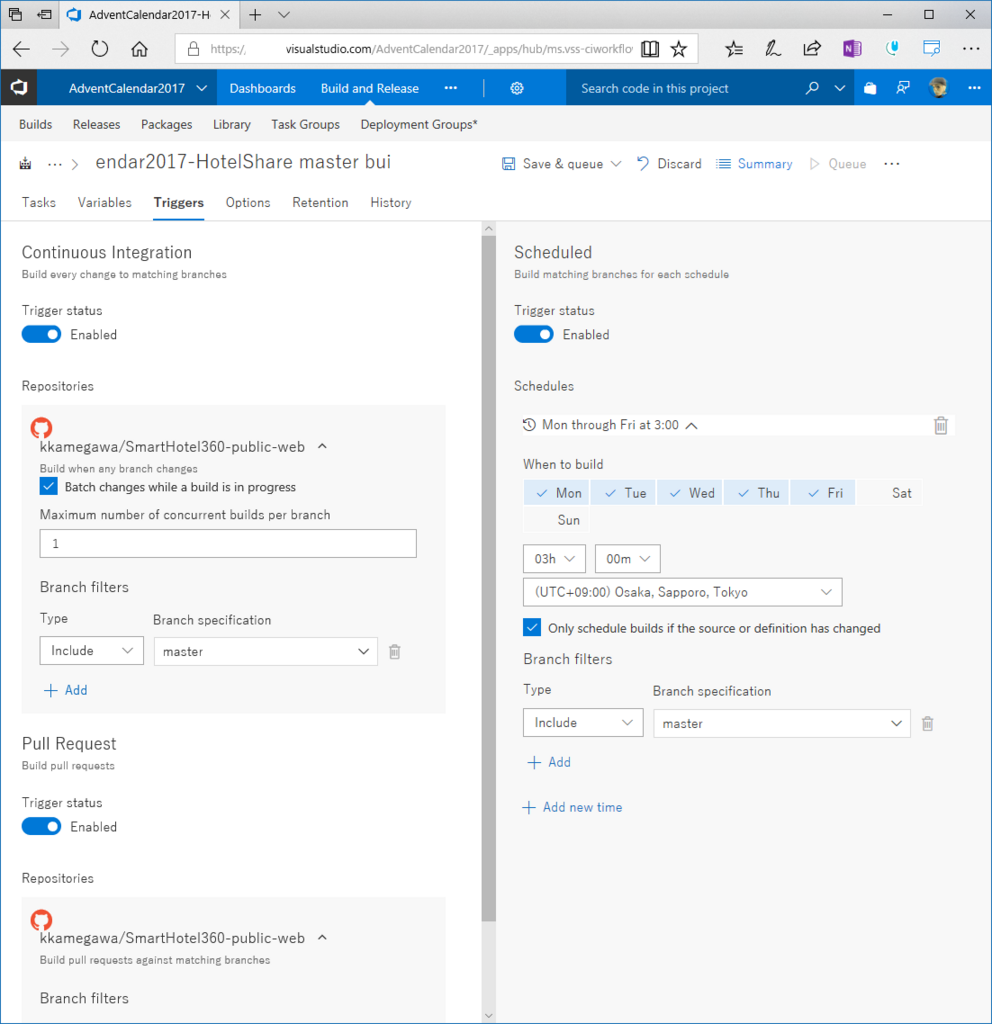Toggle Pull Request trigger status switch
Screen dimensions: 992x1024
pyautogui.click(x=41, y=826)
